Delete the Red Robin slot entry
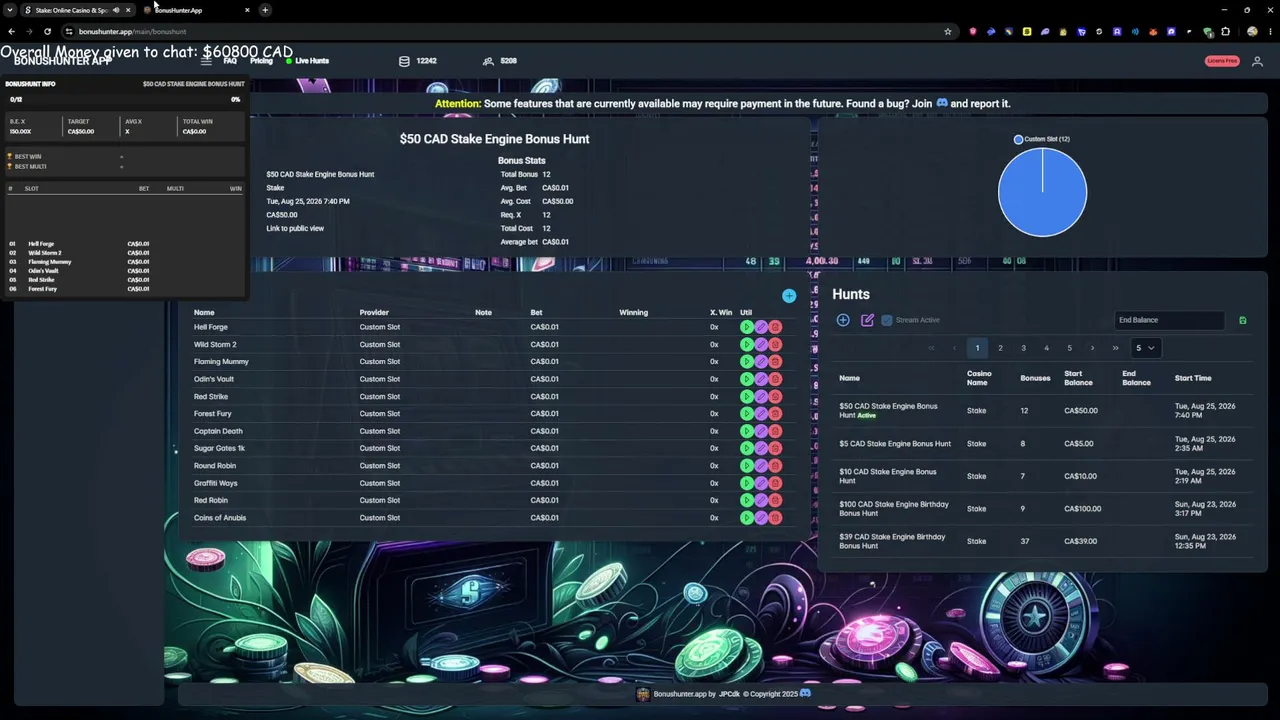 [775, 500]
